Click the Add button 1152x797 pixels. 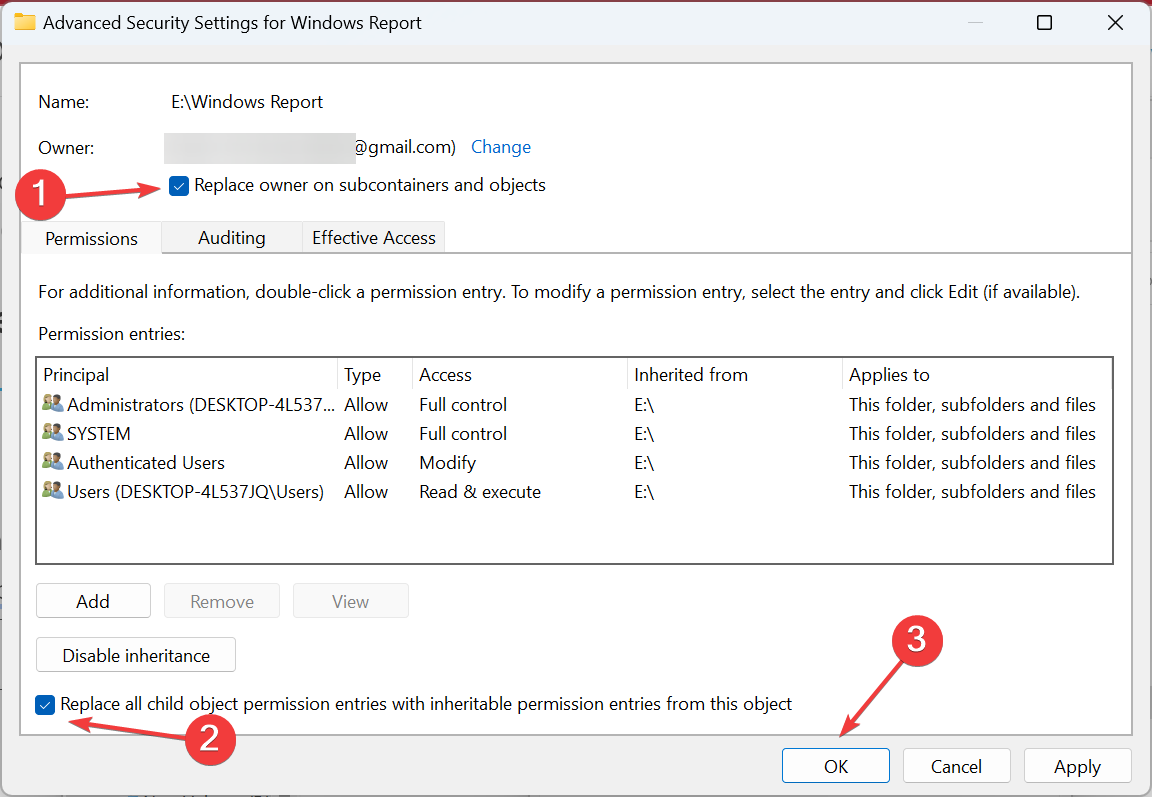pyautogui.click(x=93, y=601)
